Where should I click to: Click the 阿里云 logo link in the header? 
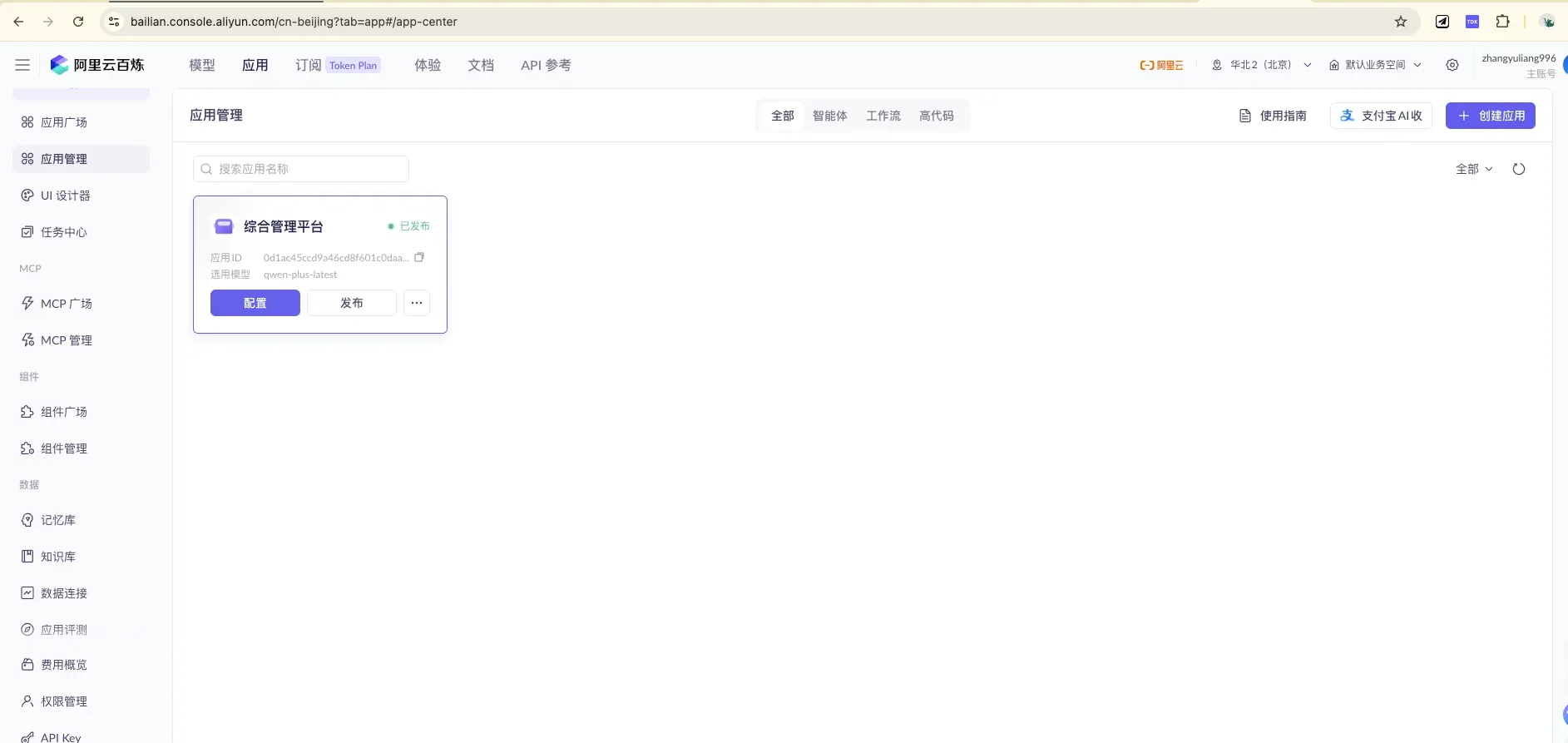(x=1161, y=65)
